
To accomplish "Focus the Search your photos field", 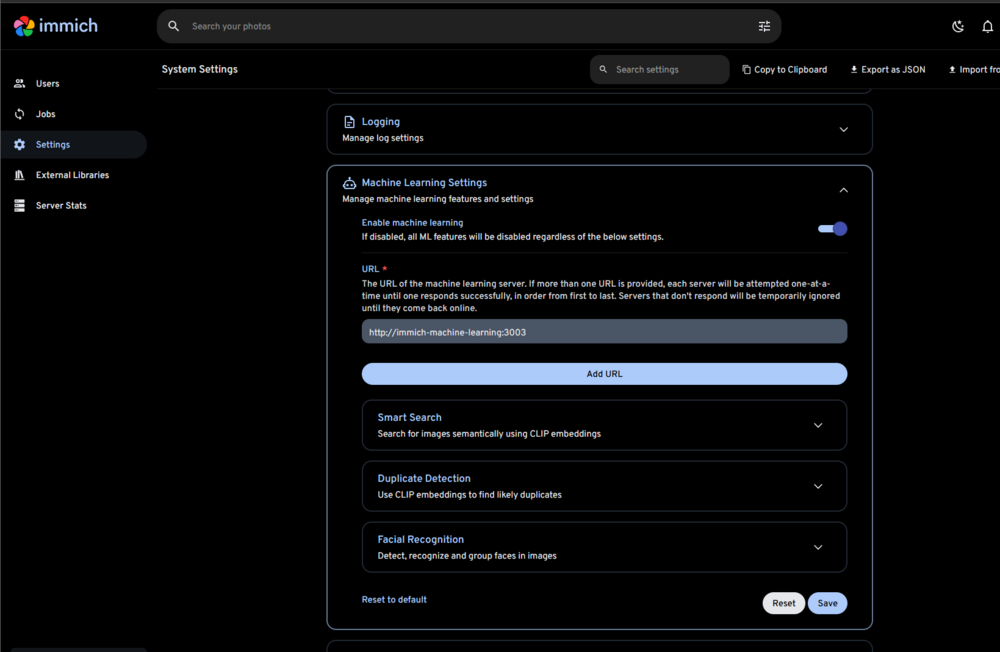I will 469,26.
